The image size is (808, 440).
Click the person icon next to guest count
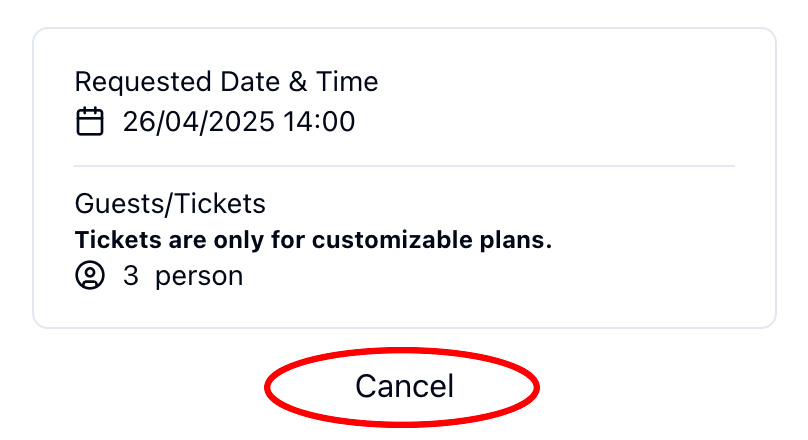[x=90, y=276]
